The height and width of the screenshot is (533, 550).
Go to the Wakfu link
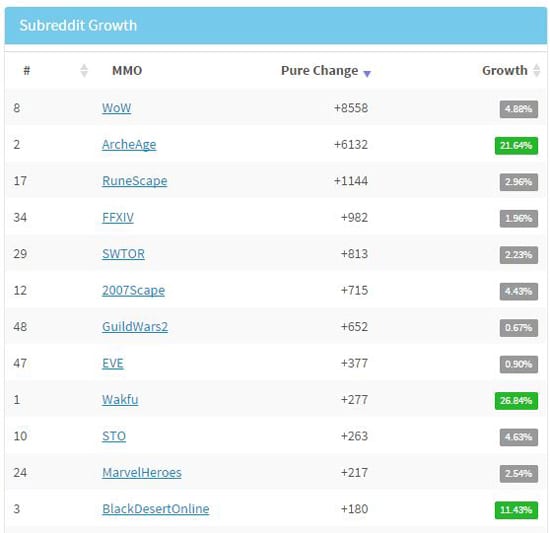120,399
